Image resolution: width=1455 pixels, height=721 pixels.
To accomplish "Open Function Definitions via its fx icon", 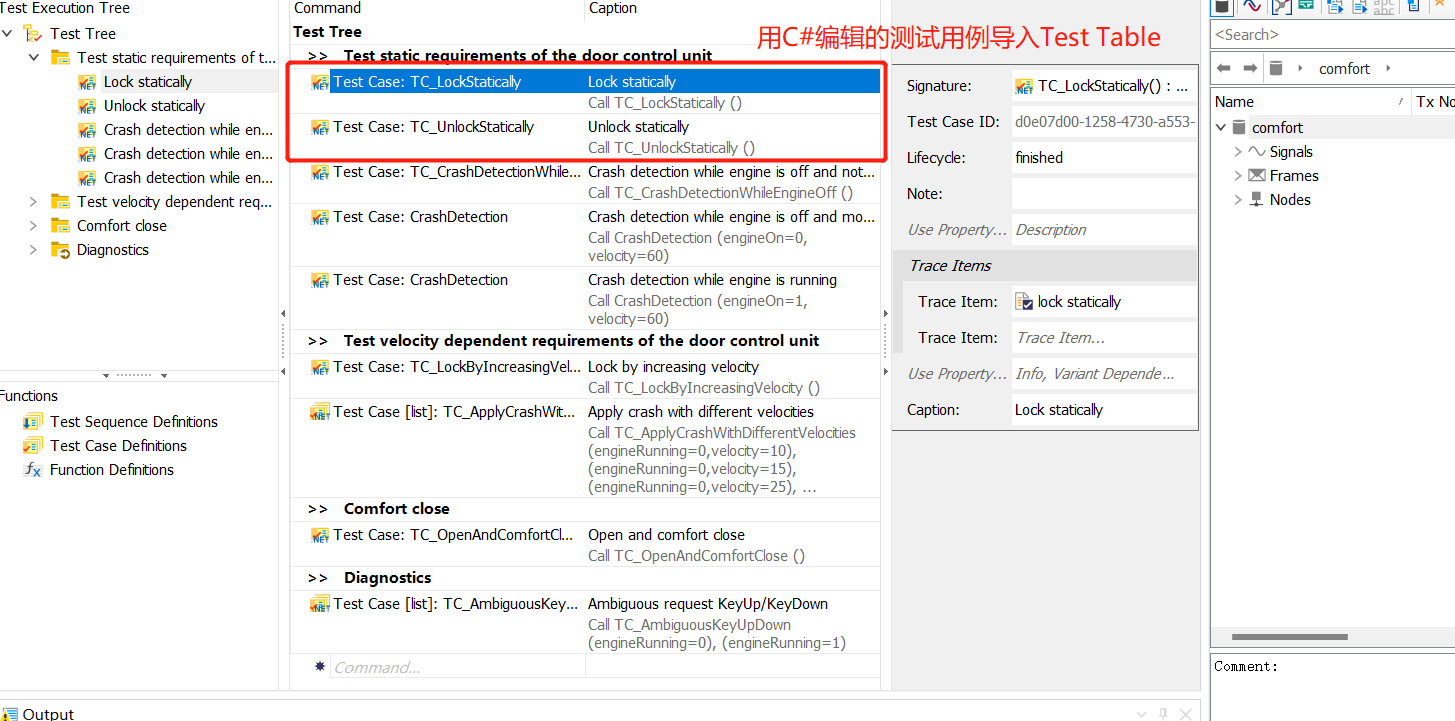I will click(x=34, y=469).
